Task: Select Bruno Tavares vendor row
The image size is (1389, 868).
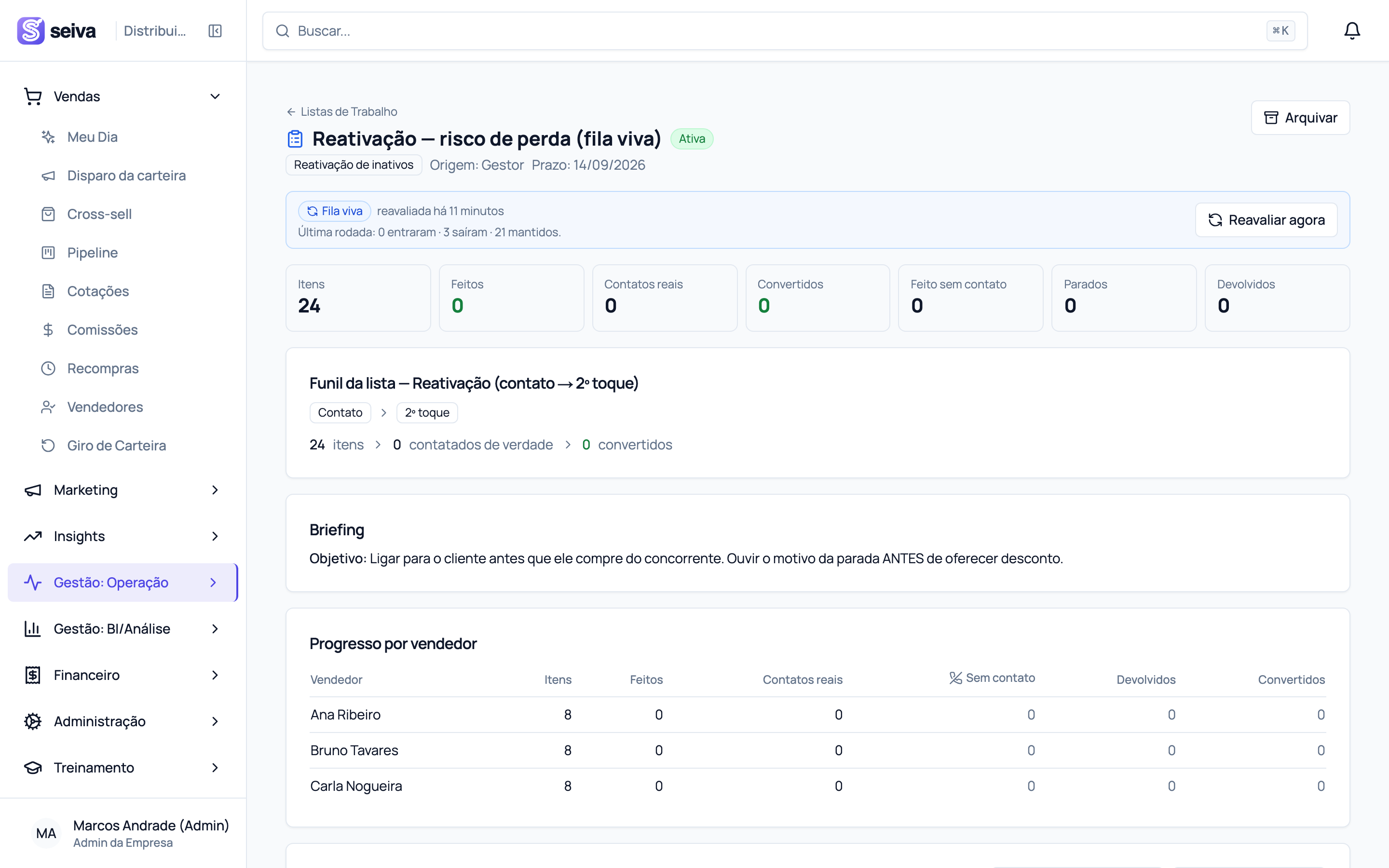Action: 817,750
